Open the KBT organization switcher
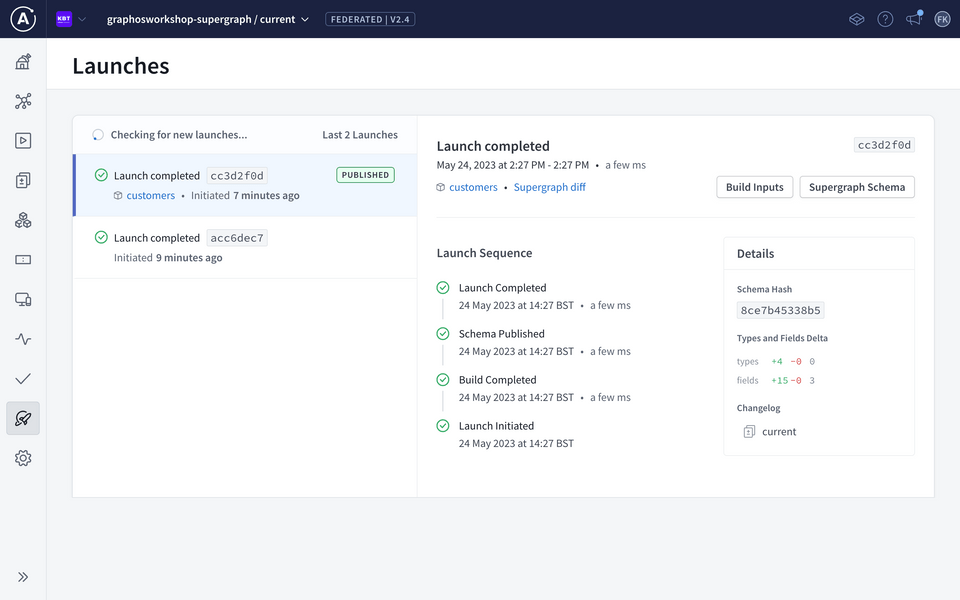This screenshot has width=960, height=600. (71, 19)
